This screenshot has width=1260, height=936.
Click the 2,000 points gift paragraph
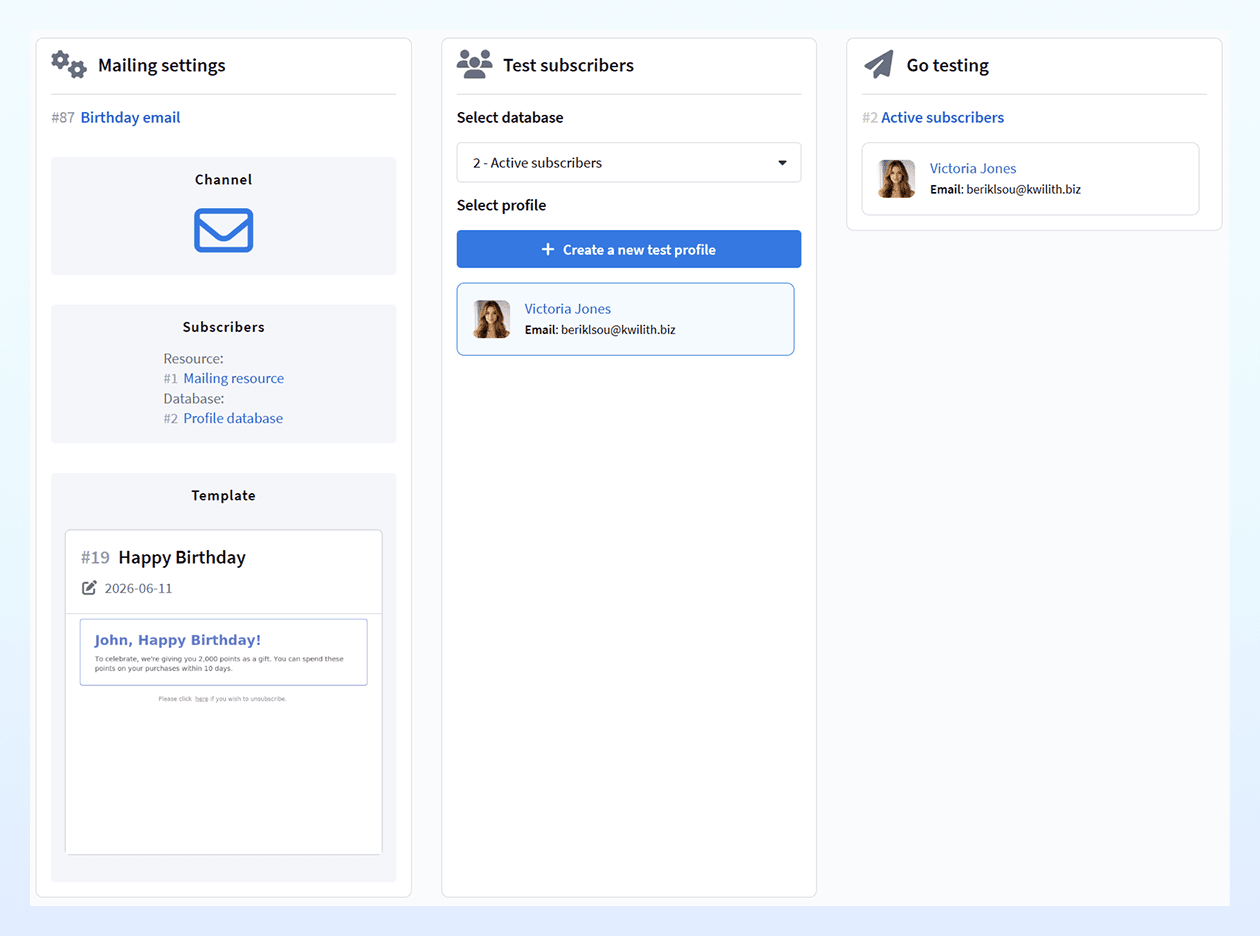coord(219,663)
